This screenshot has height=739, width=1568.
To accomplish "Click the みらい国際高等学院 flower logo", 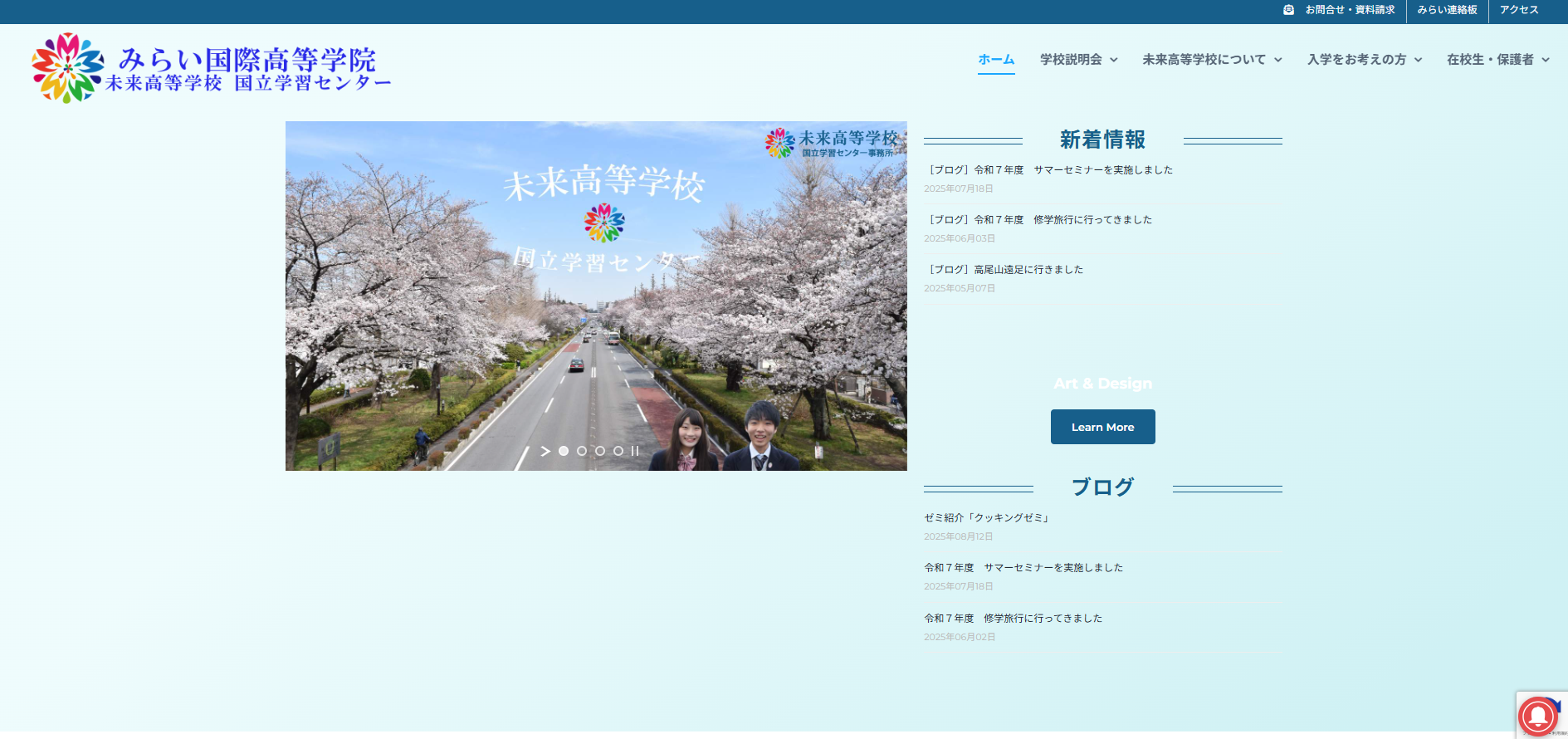I will 68,68.
